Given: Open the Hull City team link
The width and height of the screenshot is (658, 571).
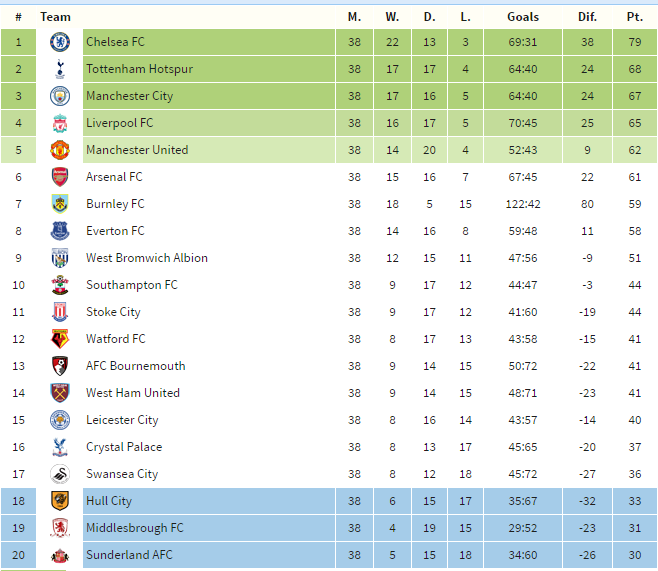Looking at the screenshot, I should point(109,501).
